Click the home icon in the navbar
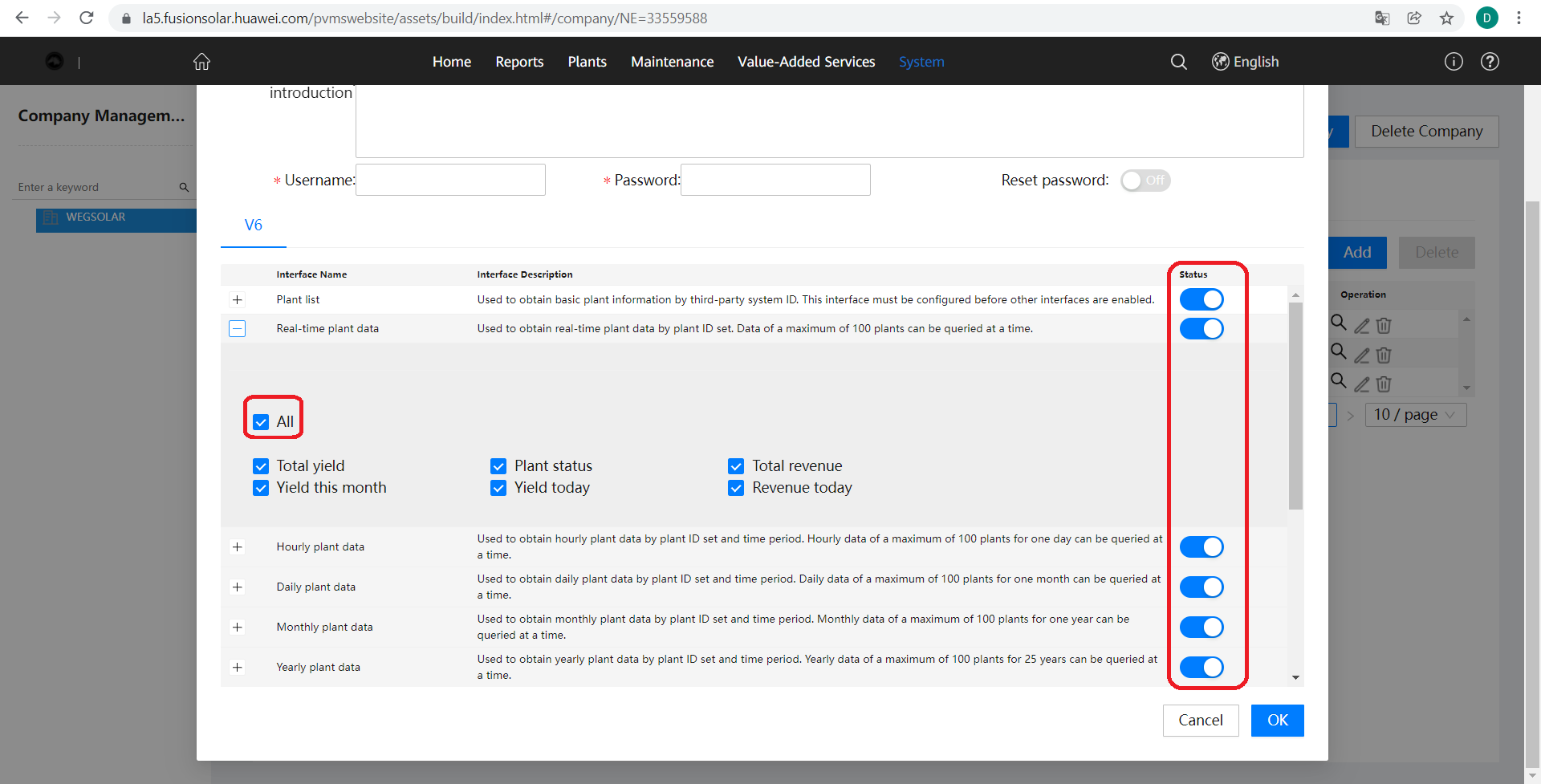 201,62
